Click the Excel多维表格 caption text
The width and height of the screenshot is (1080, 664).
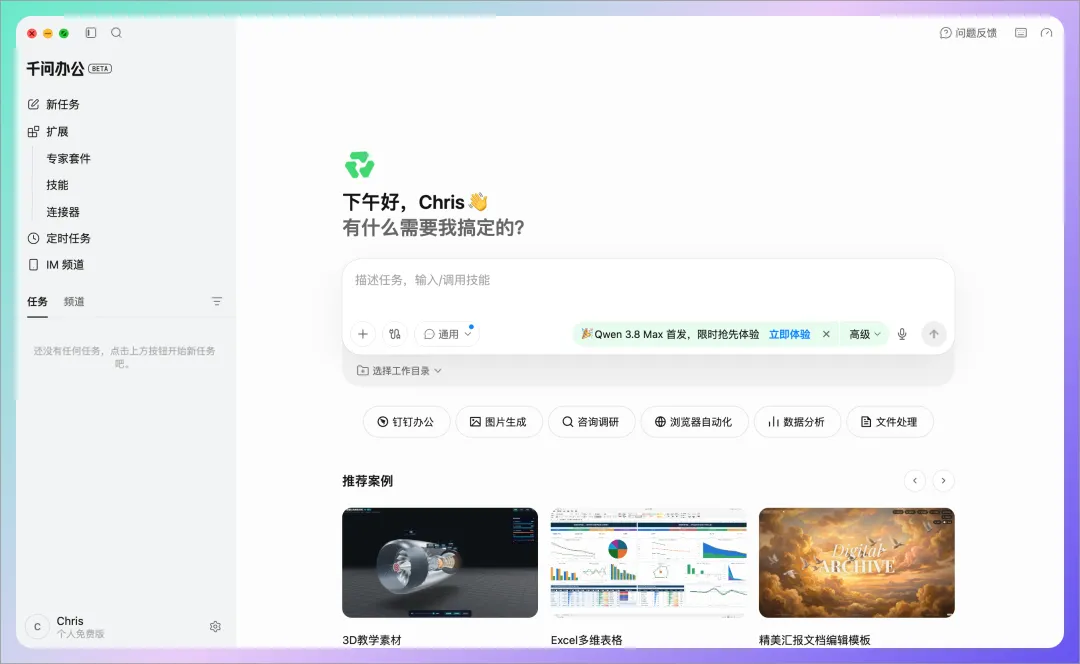586,640
